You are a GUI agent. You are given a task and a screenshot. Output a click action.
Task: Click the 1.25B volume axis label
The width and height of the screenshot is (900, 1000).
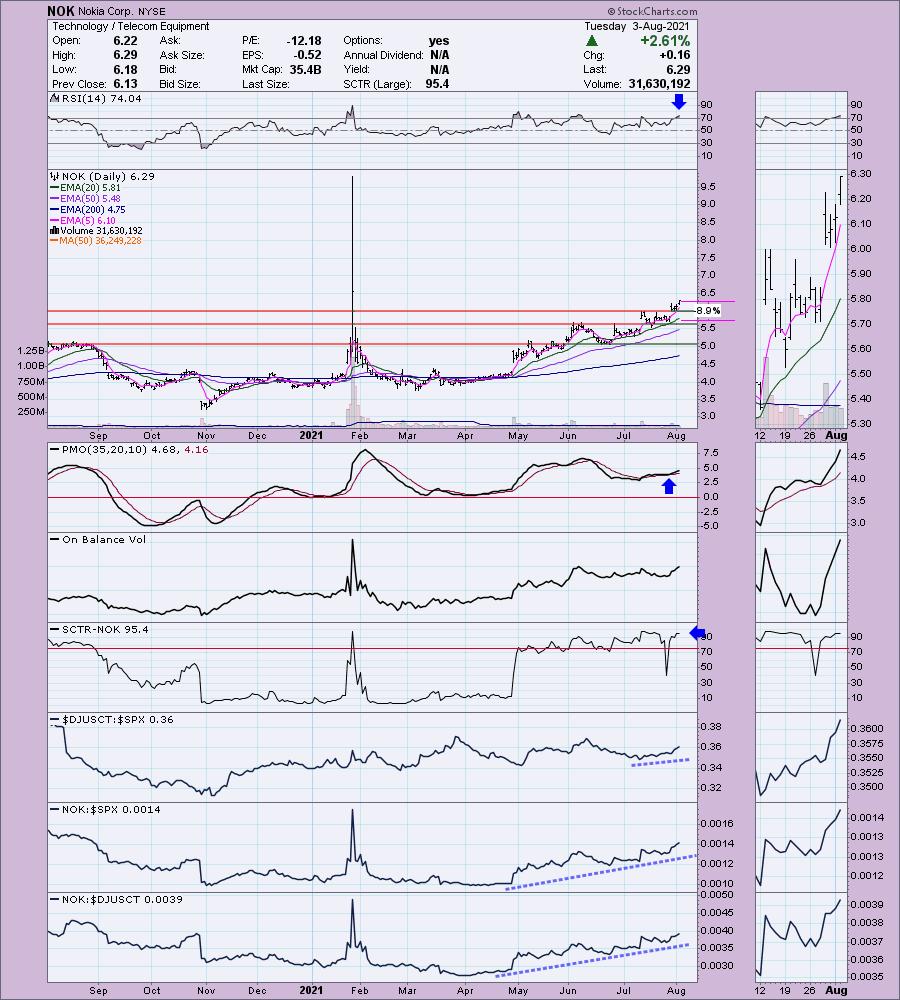click(32, 351)
